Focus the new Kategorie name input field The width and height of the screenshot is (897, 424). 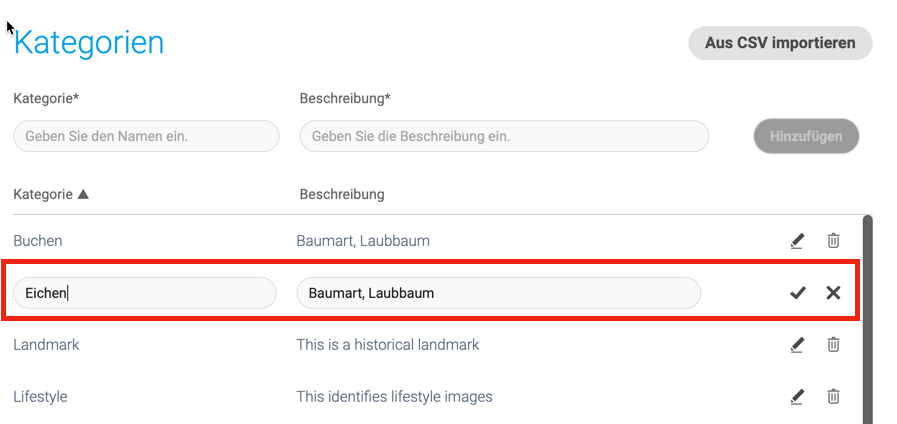coord(146,136)
